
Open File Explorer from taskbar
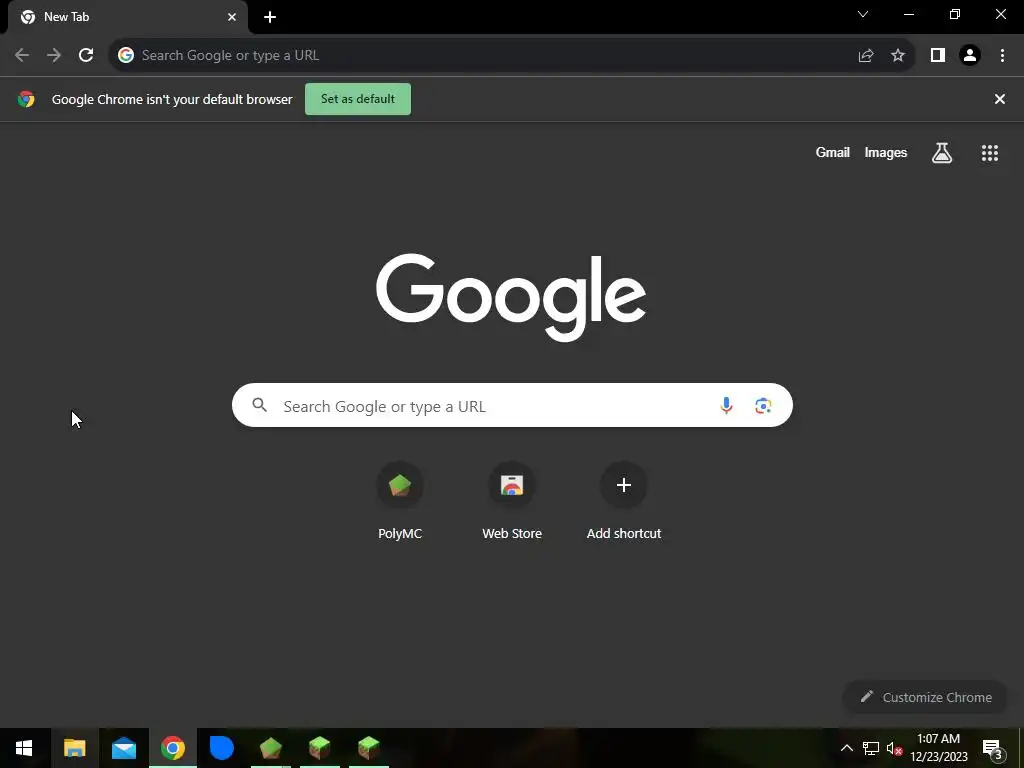[x=74, y=748]
